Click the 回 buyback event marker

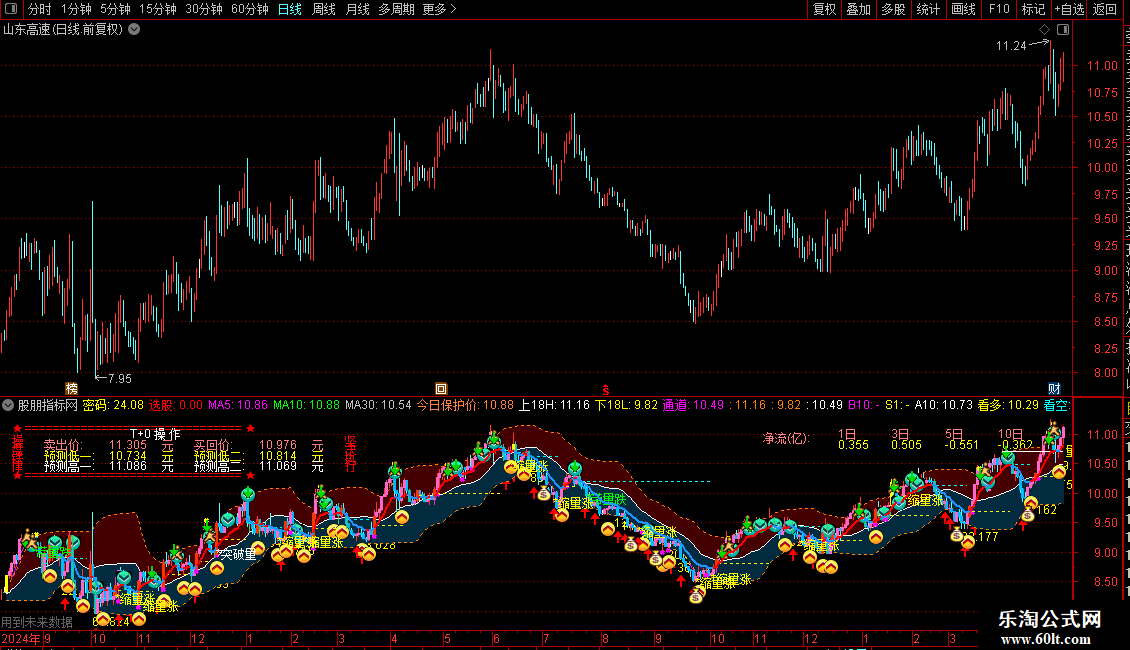pos(441,388)
